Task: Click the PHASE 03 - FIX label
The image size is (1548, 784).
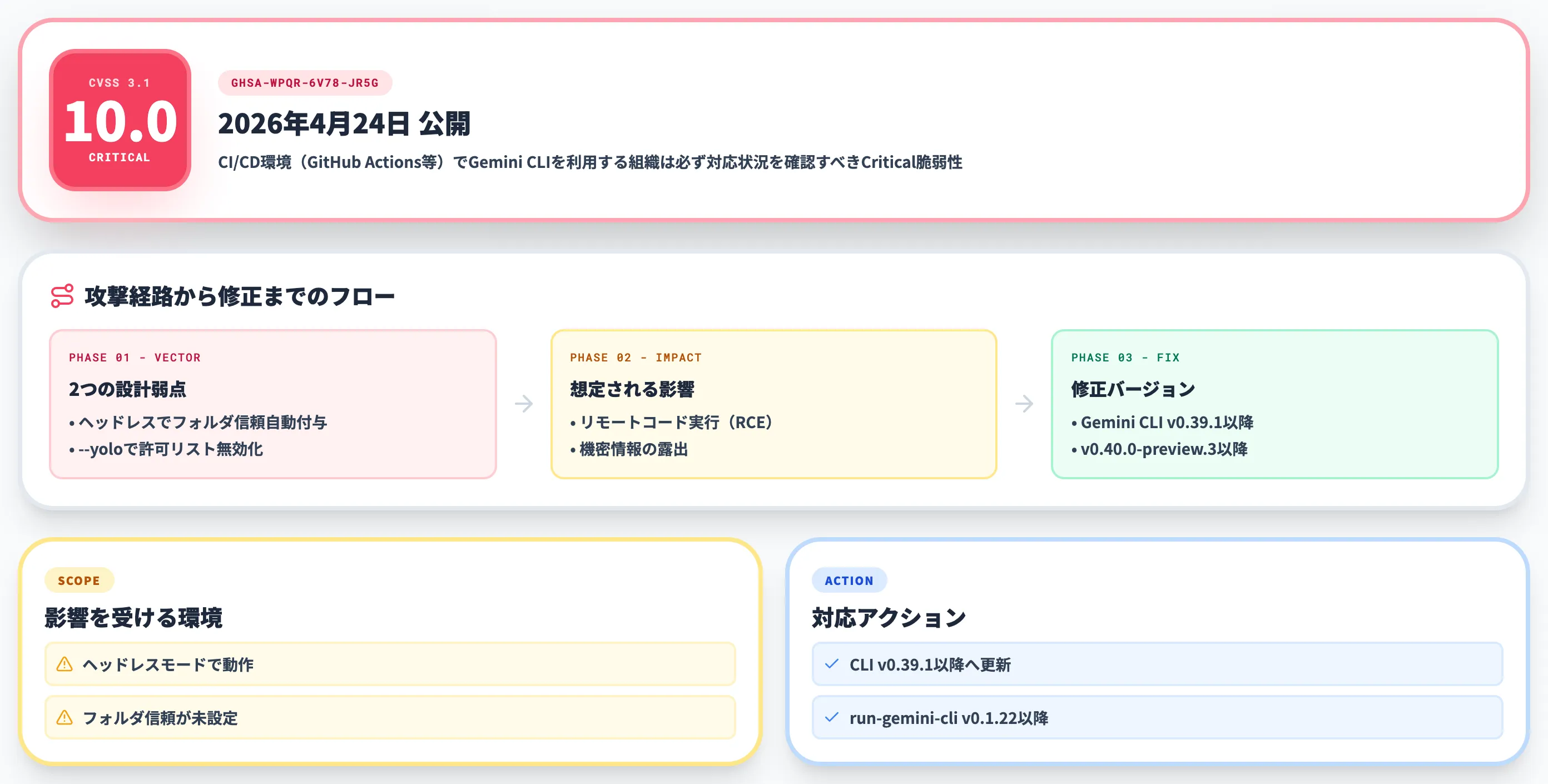Action: click(x=1125, y=358)
